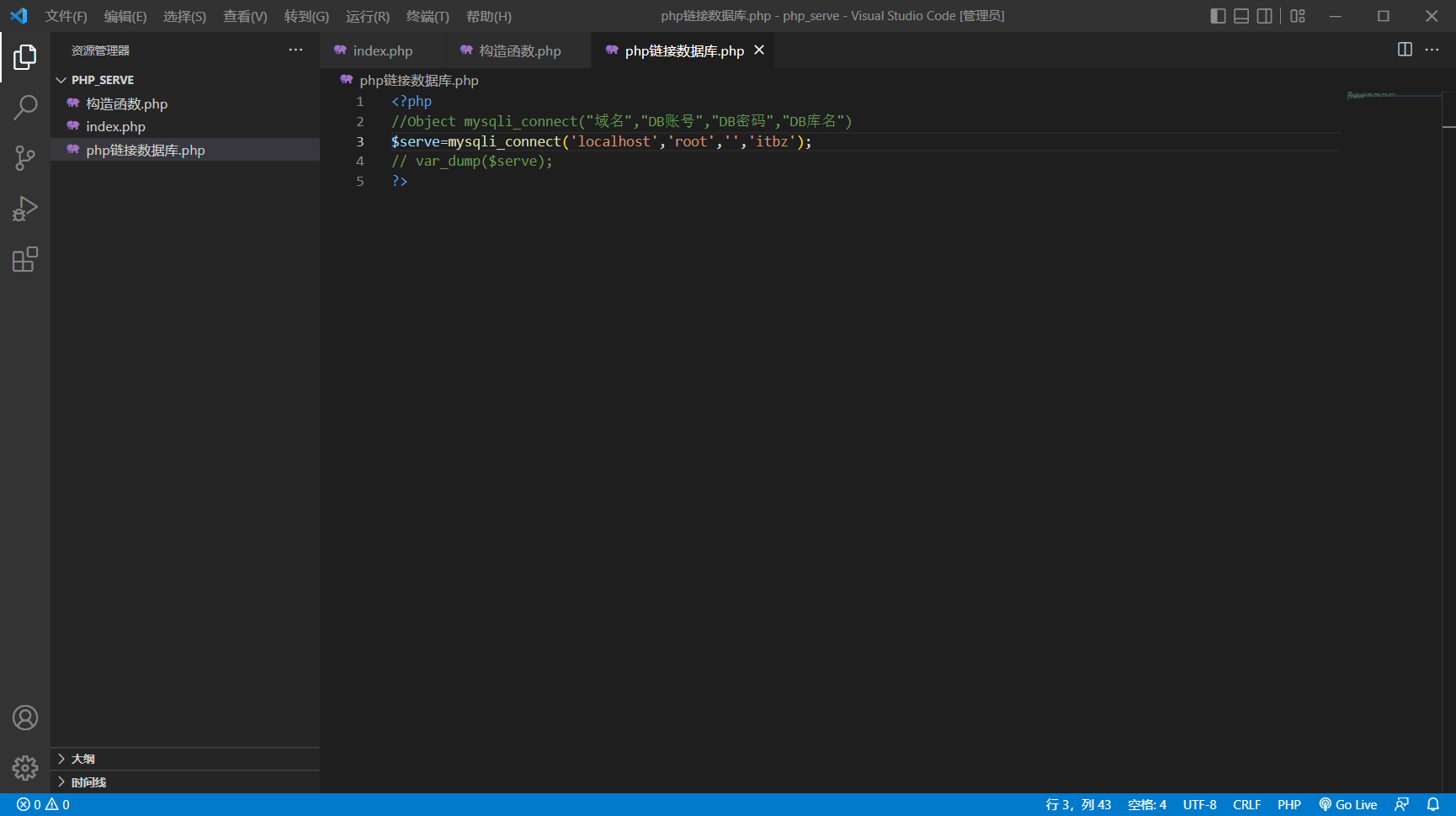Open the 编辑(E) menu
The image size is (1456, 816).
tap(125, 16)
